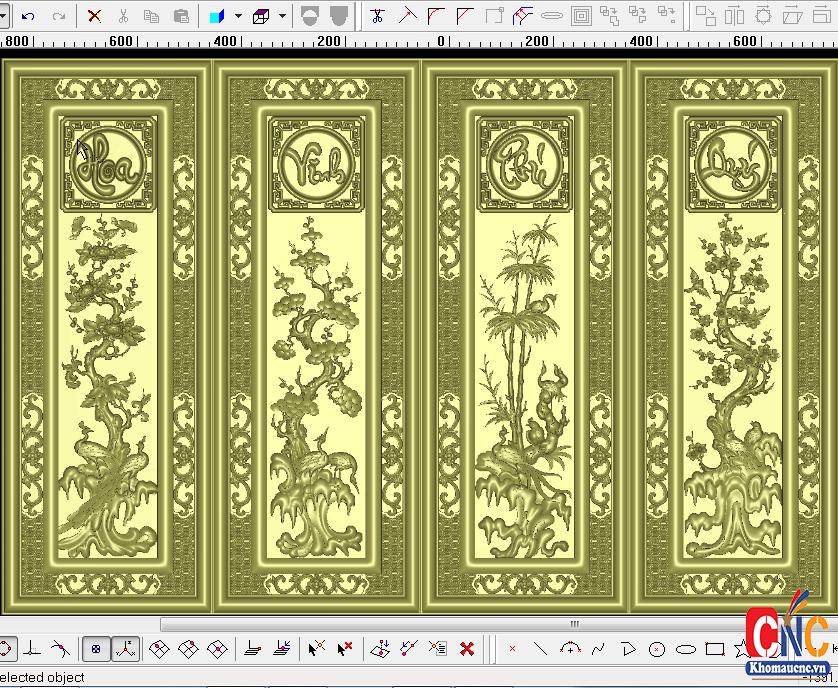Image resolution: width=838 pixels, height=688 pixels.
Task: Delete selection with the red X tool
Action: click(95, 15)
